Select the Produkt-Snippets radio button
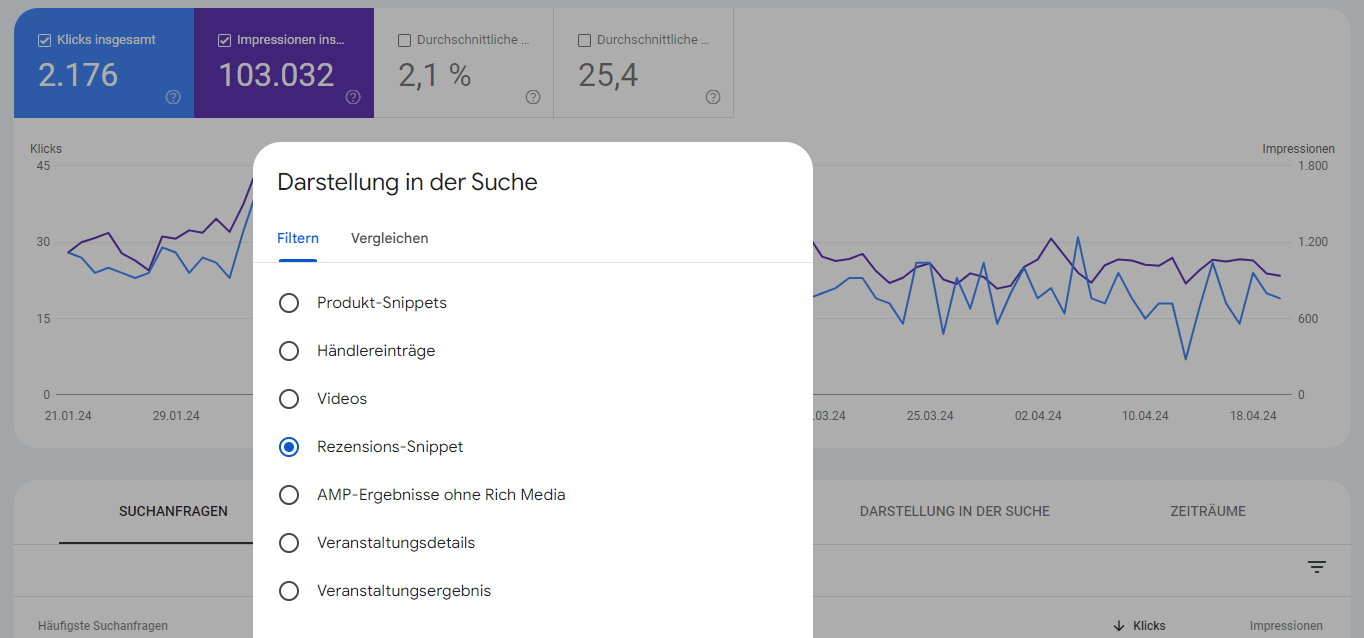 [289, 302]
